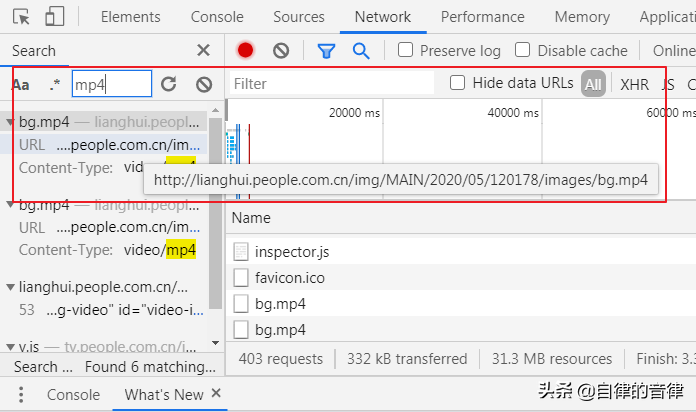
Task: Collapse the first bg.mp4 search result
Action: 10,122
